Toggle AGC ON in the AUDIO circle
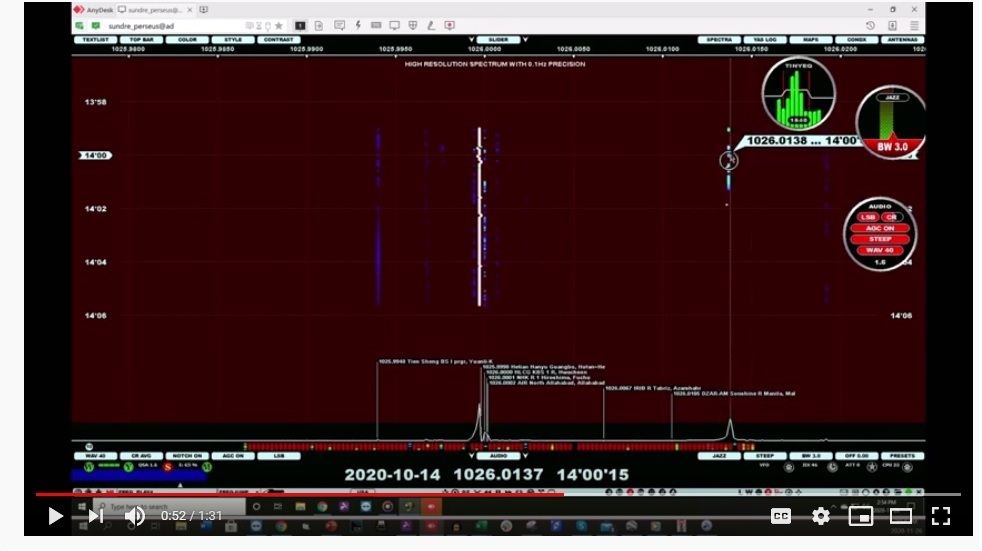The width and height of the screenshot is (982, 551). (880, 228)
